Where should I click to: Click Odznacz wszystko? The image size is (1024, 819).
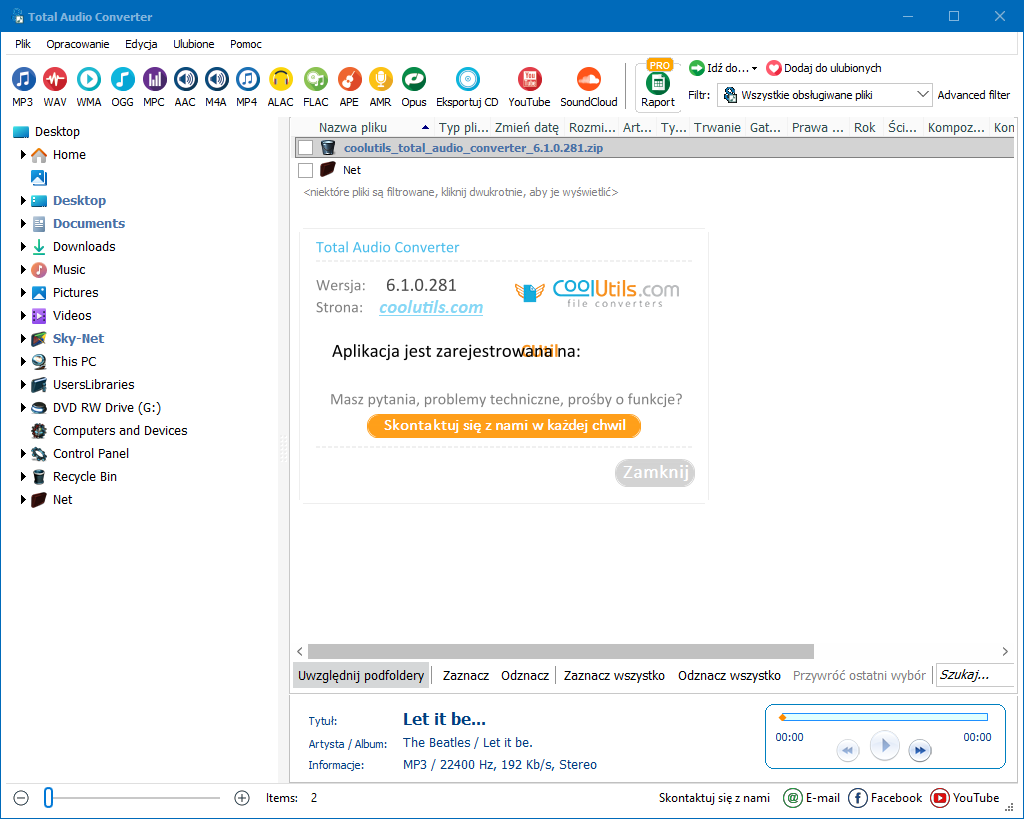[729, 675]
